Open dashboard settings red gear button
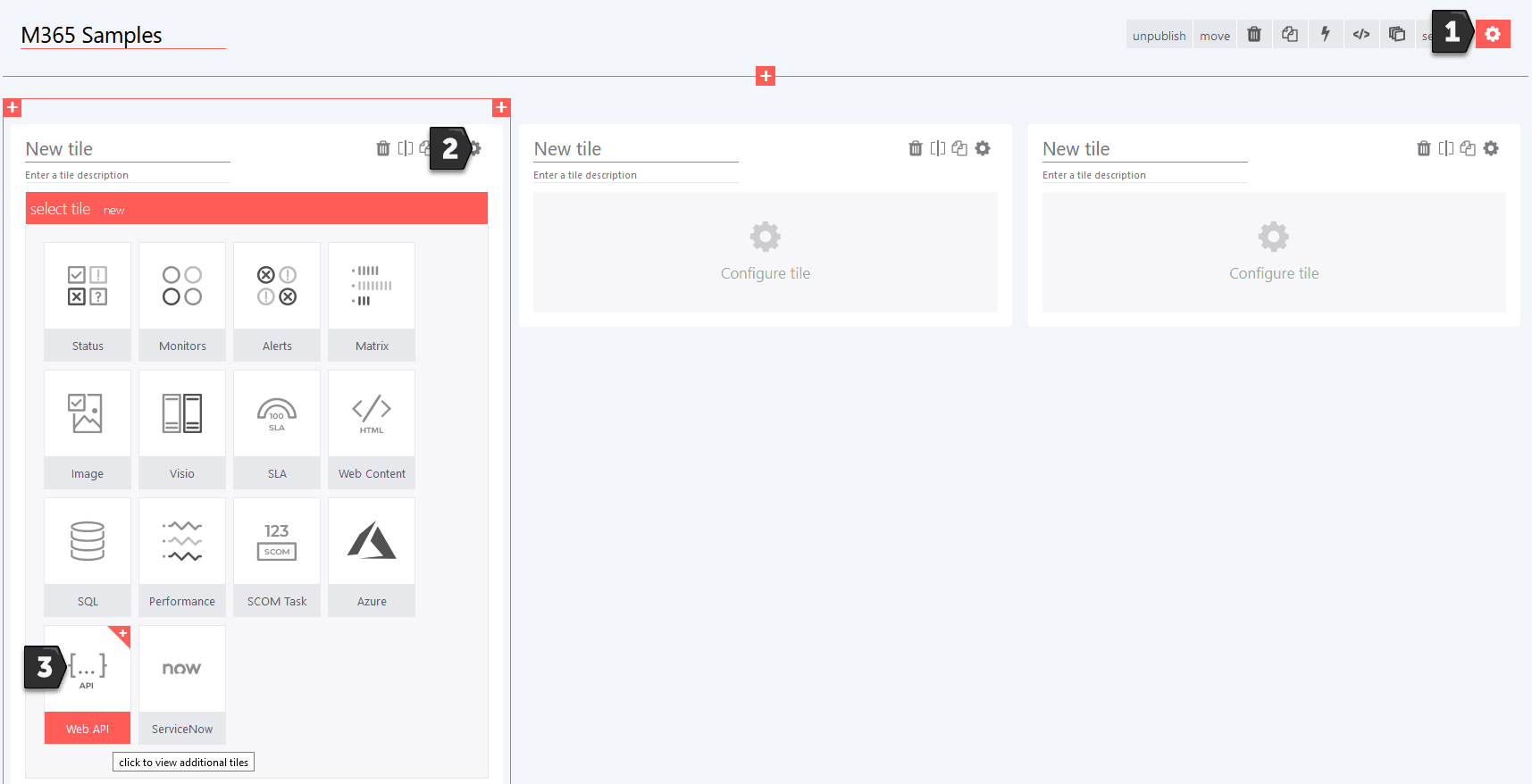The image size is (1532, 784). click(x=1493, y=35)
